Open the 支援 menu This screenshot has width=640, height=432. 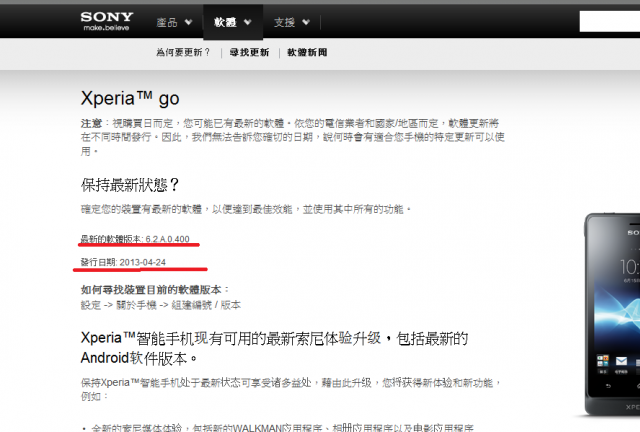pos(284,22)
